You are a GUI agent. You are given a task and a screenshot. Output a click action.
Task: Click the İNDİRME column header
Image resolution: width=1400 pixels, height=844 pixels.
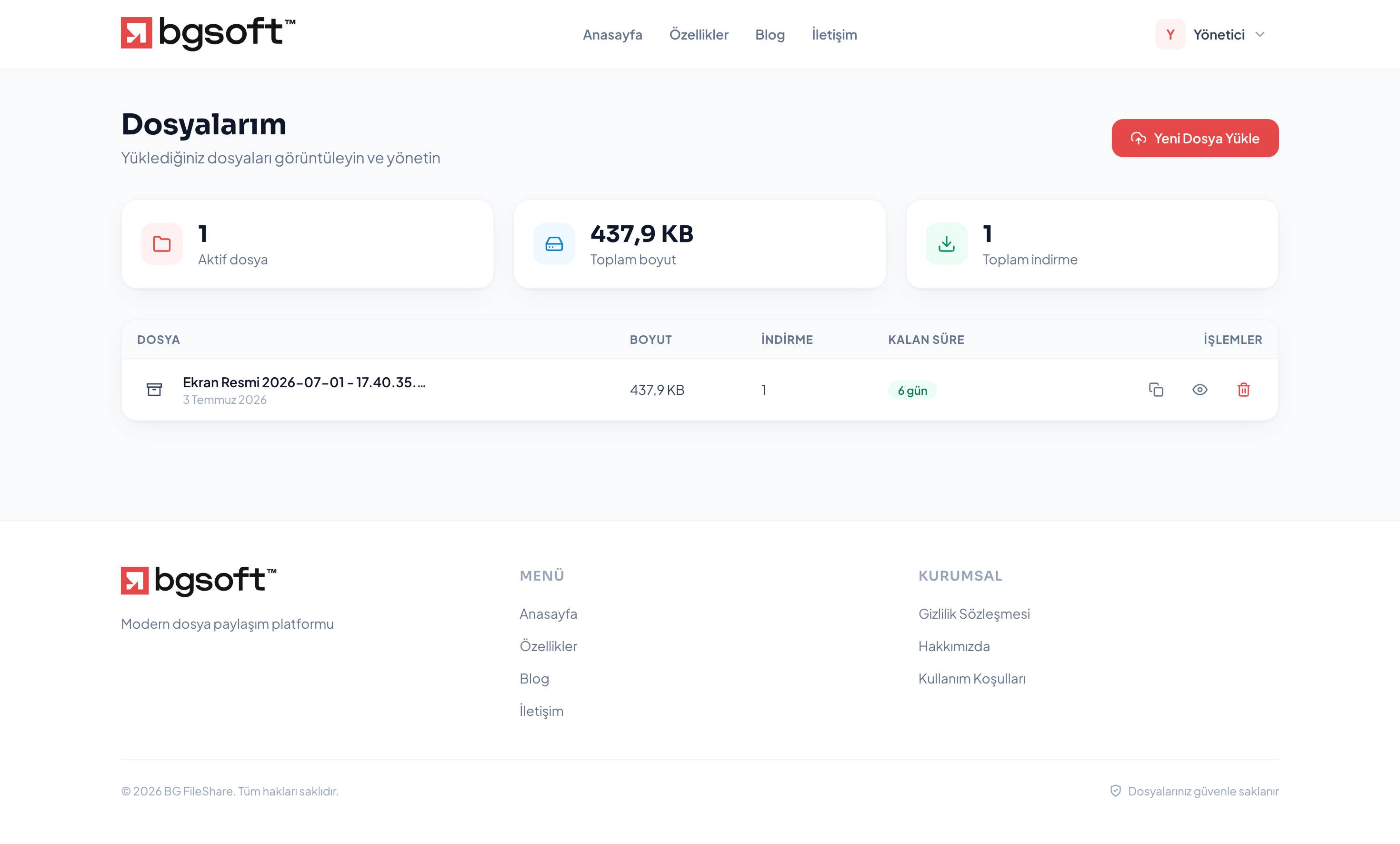pos(787,340)
